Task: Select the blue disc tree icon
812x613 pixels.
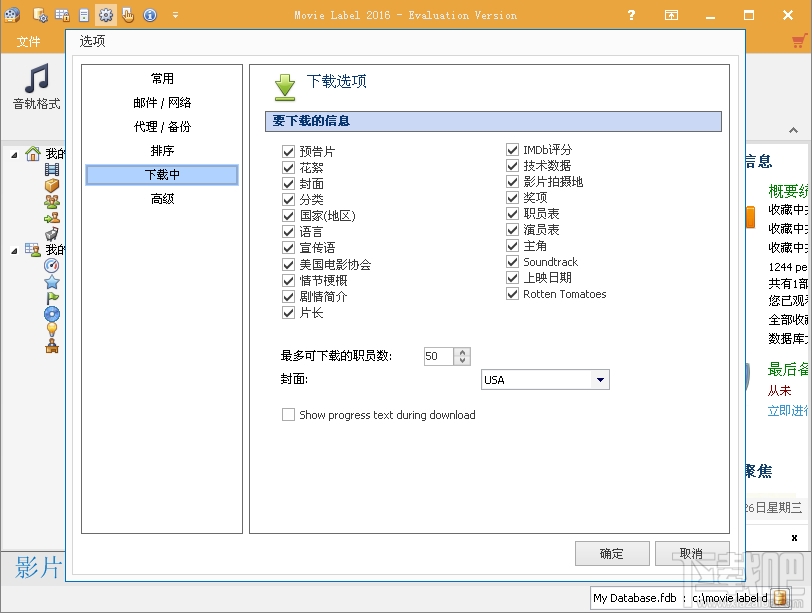Action: pyautogui.click(x=52, y=314)
